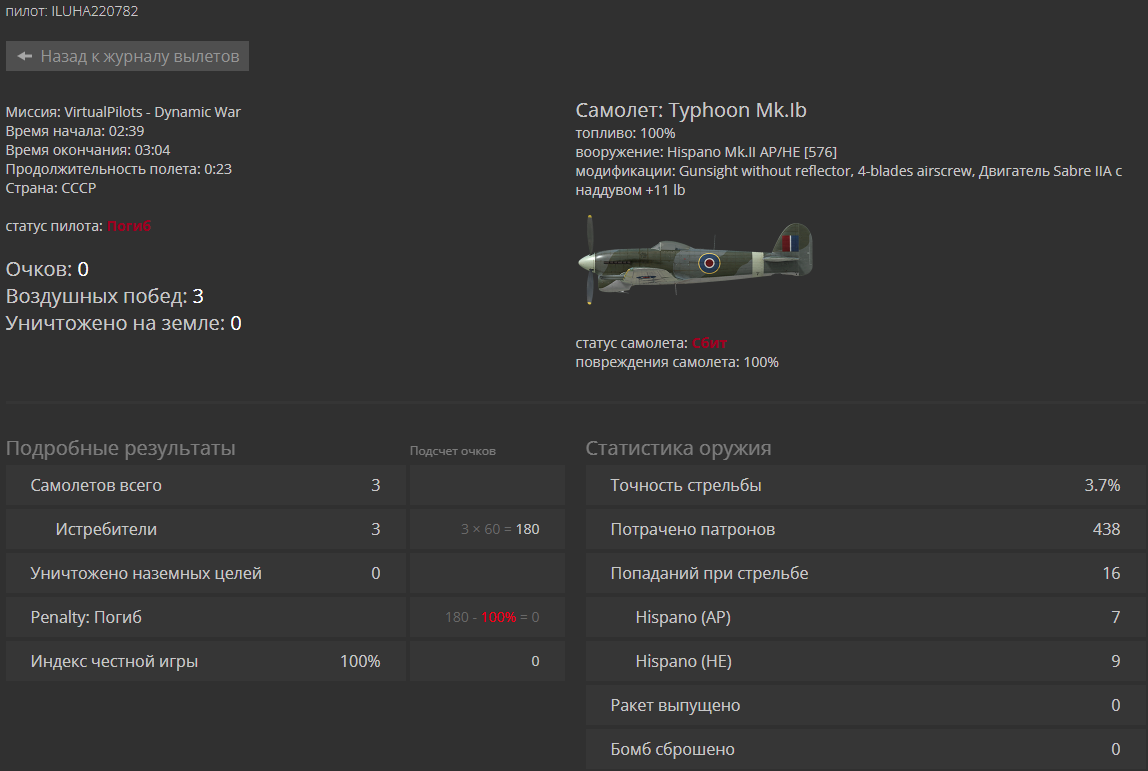Viewport: 1148px width, 771px height.
Task: Click the 'Hispano (AP)' row
Action: [x=865, y=617]
